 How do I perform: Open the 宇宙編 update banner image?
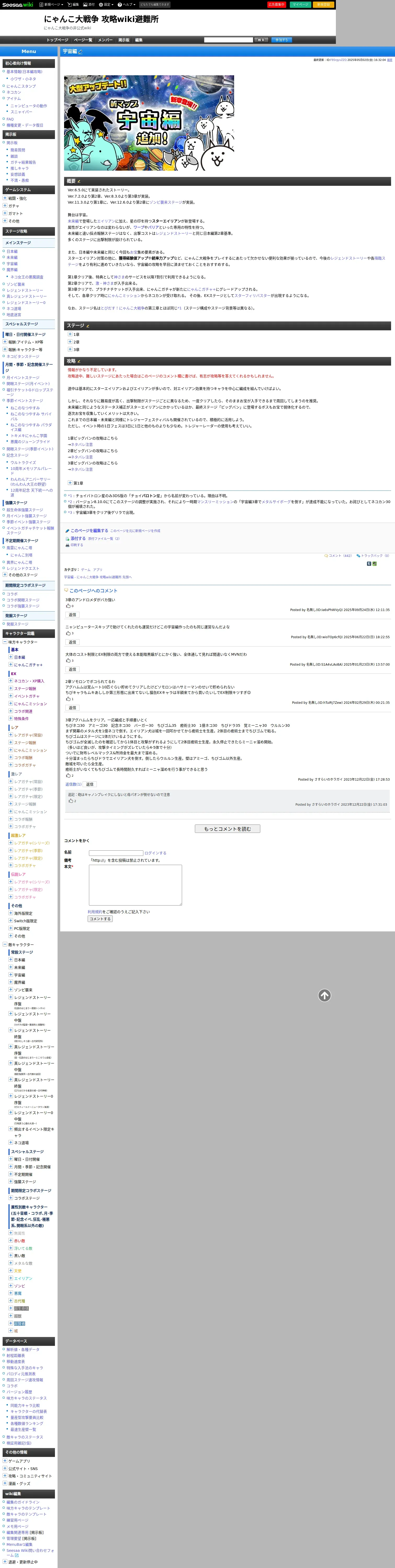coord(149,123)
